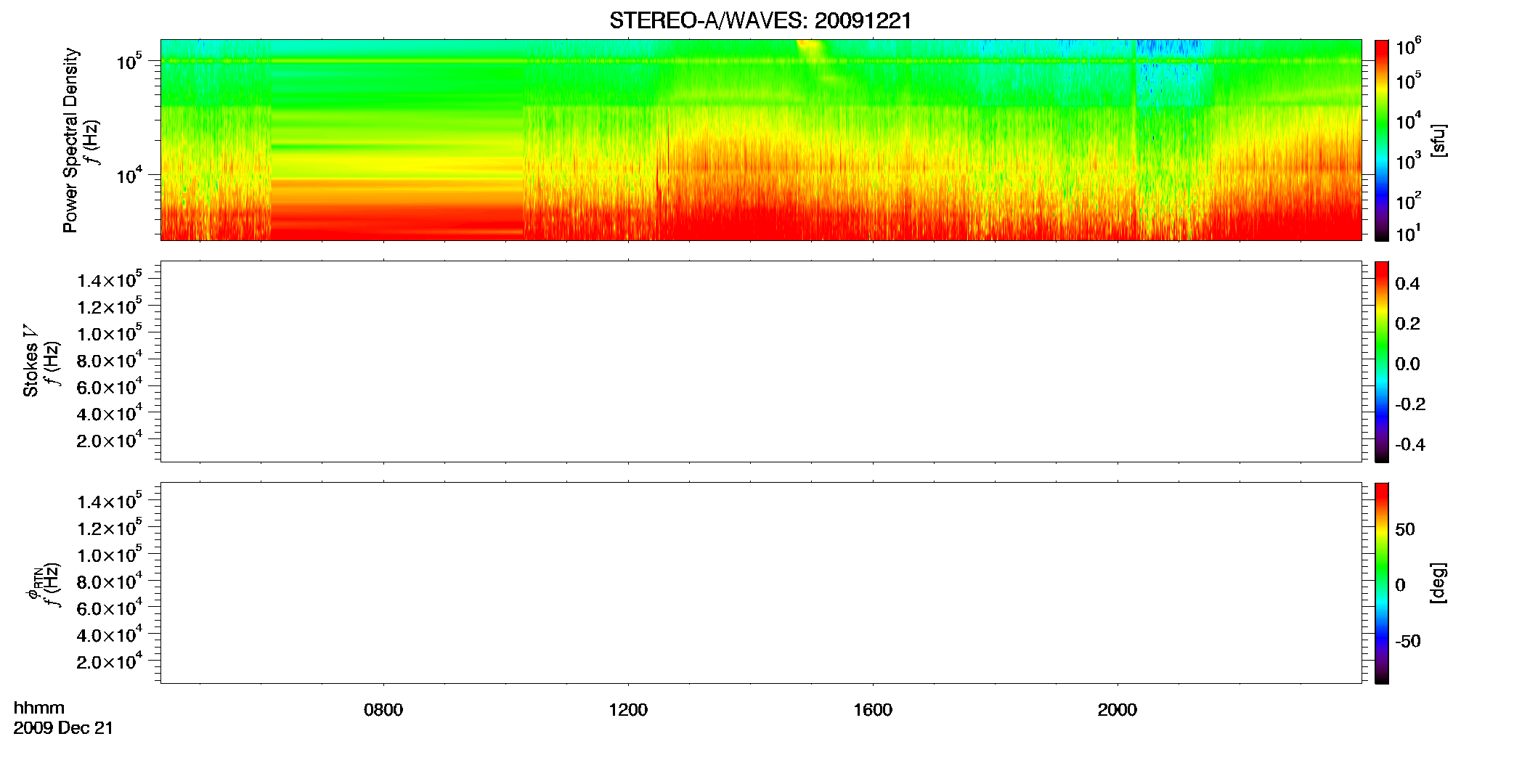Viewport: 1522px width, 784px height.
Task: Click the 10^6 colorbar tick label
Action: pyautogui.click(x=1409, y=47)
